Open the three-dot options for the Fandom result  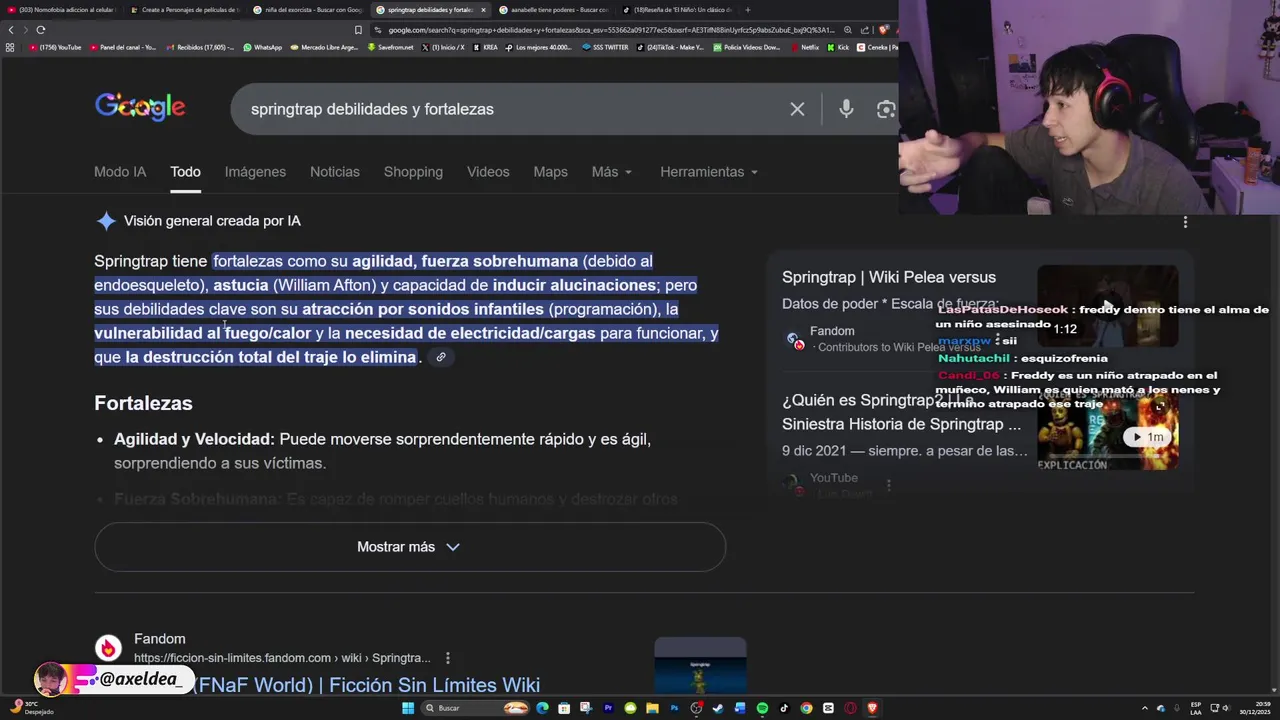[448, 658]
